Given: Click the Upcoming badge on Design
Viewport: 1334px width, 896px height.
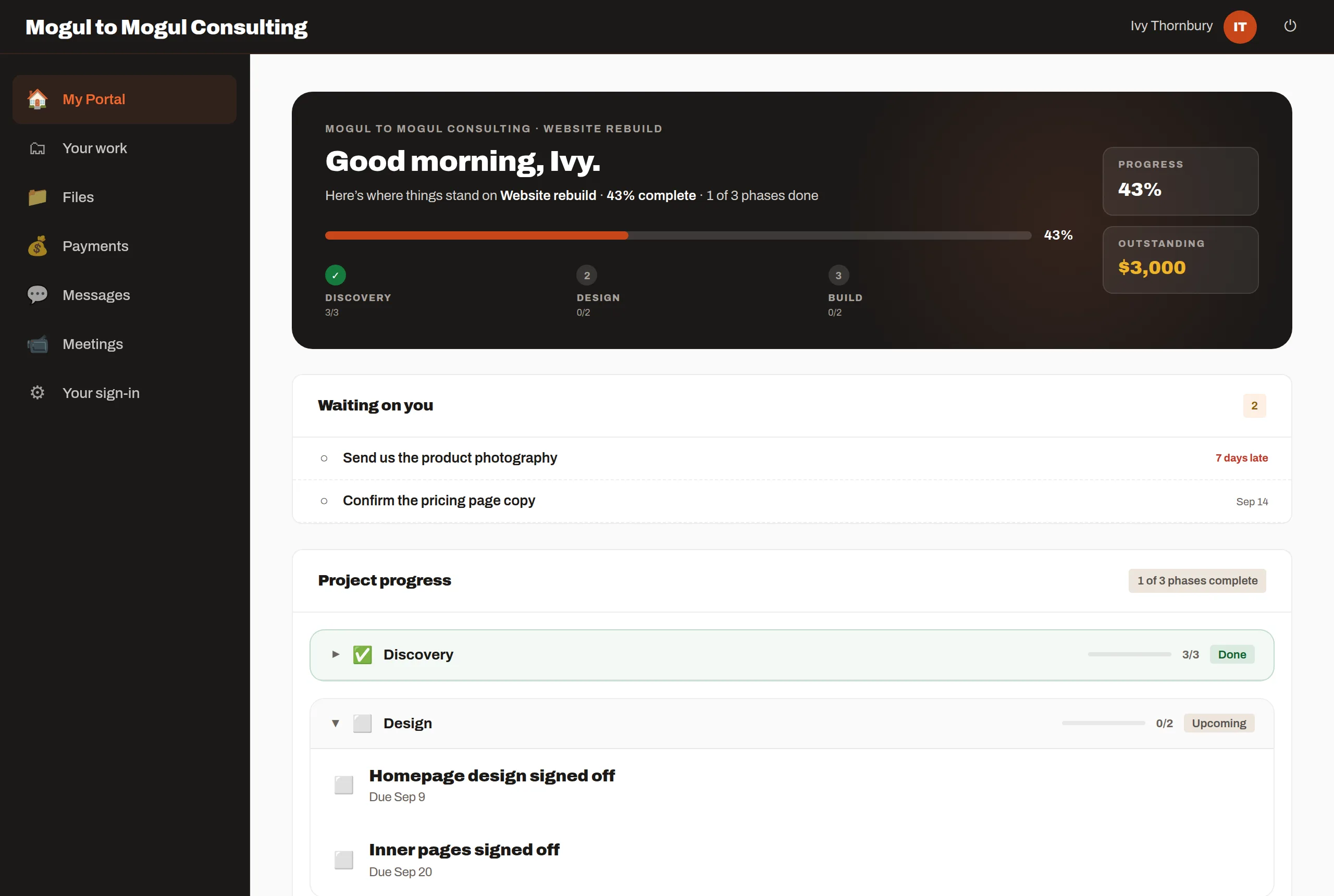Looking at the screenshot, I should tap(1218, 723).
